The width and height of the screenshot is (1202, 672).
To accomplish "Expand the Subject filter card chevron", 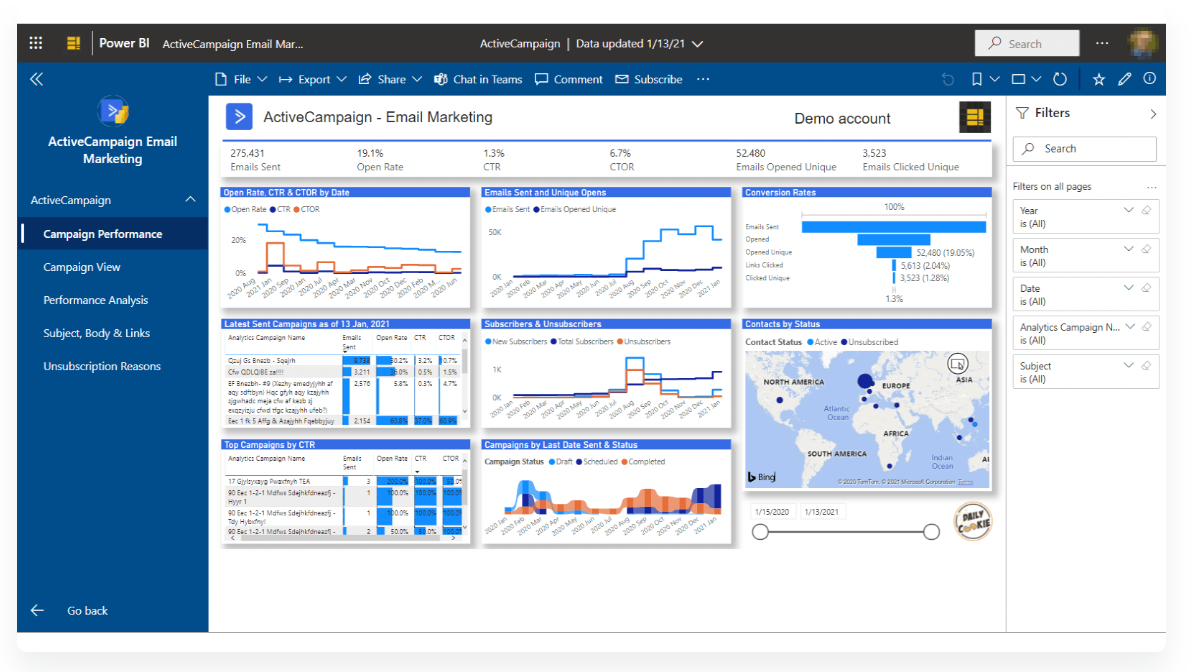I will tap(1129, 365).
